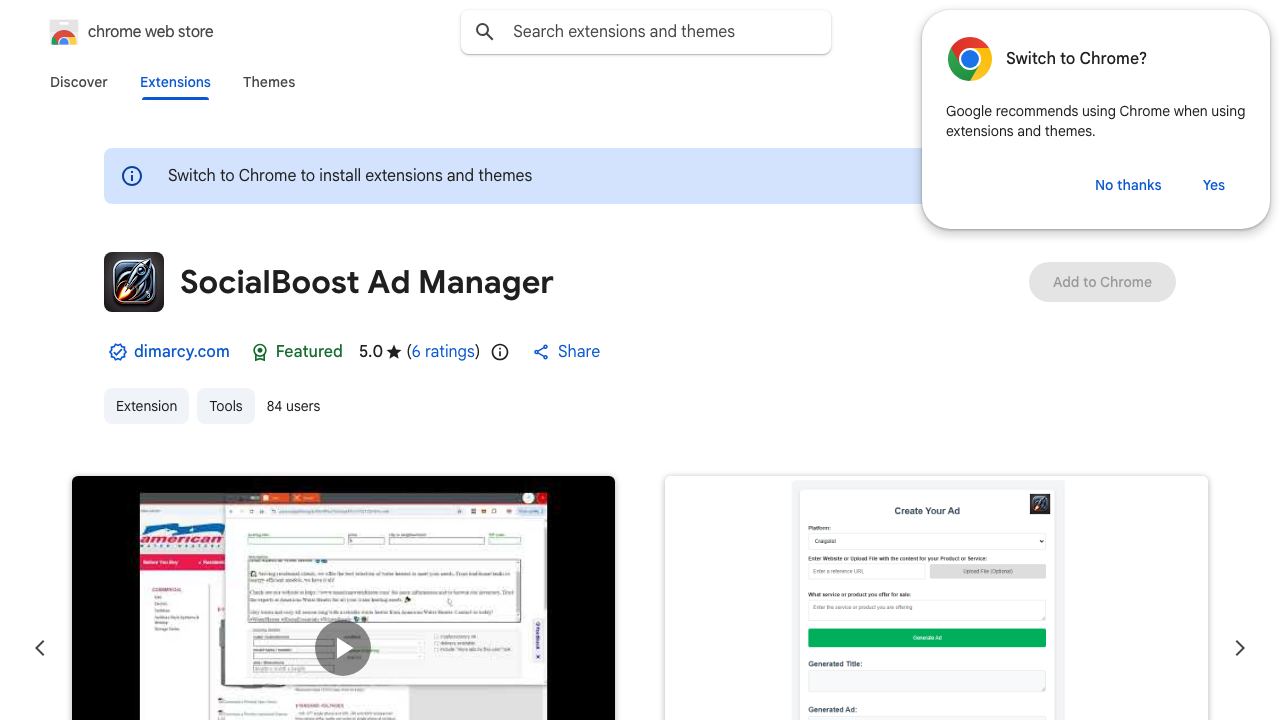The height and width of the screenshot is (720, 1280).
Task: Open the Platform dropdown in the screenshot
Action: point(927,541)
